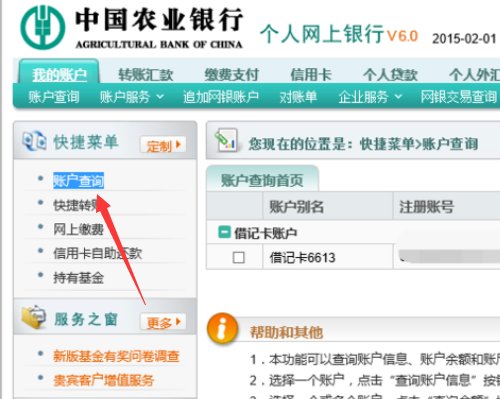Click the 快捷菜单 panel icon

(34, 142)
